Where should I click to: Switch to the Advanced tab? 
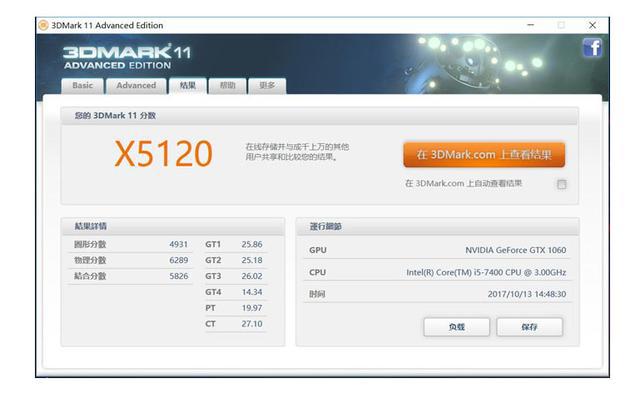click(x=136, y=86)
